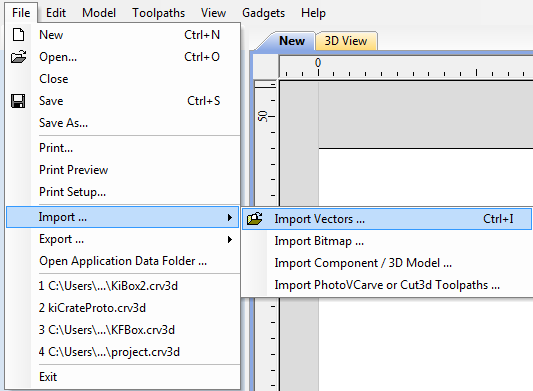Viewport: 533px width, 391px height.
Task: Select the highlighted Import ... entry
Action: pyautogui.click(x=123, y=217)
